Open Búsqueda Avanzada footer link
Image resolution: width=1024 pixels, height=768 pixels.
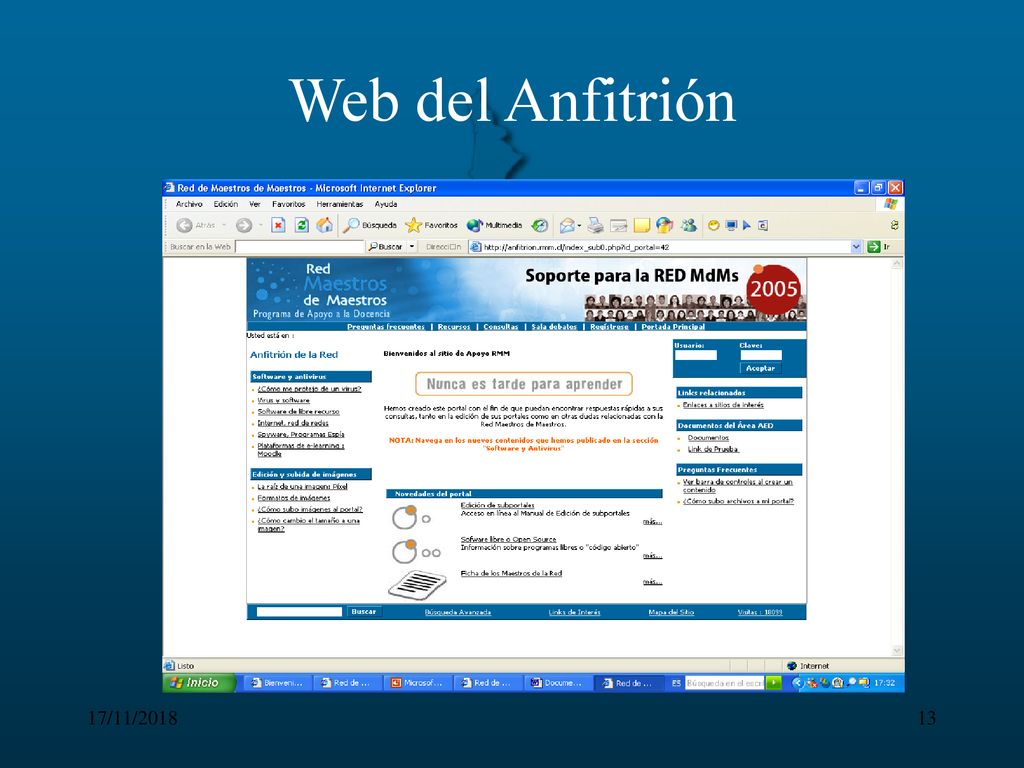(x=458, y=613)
